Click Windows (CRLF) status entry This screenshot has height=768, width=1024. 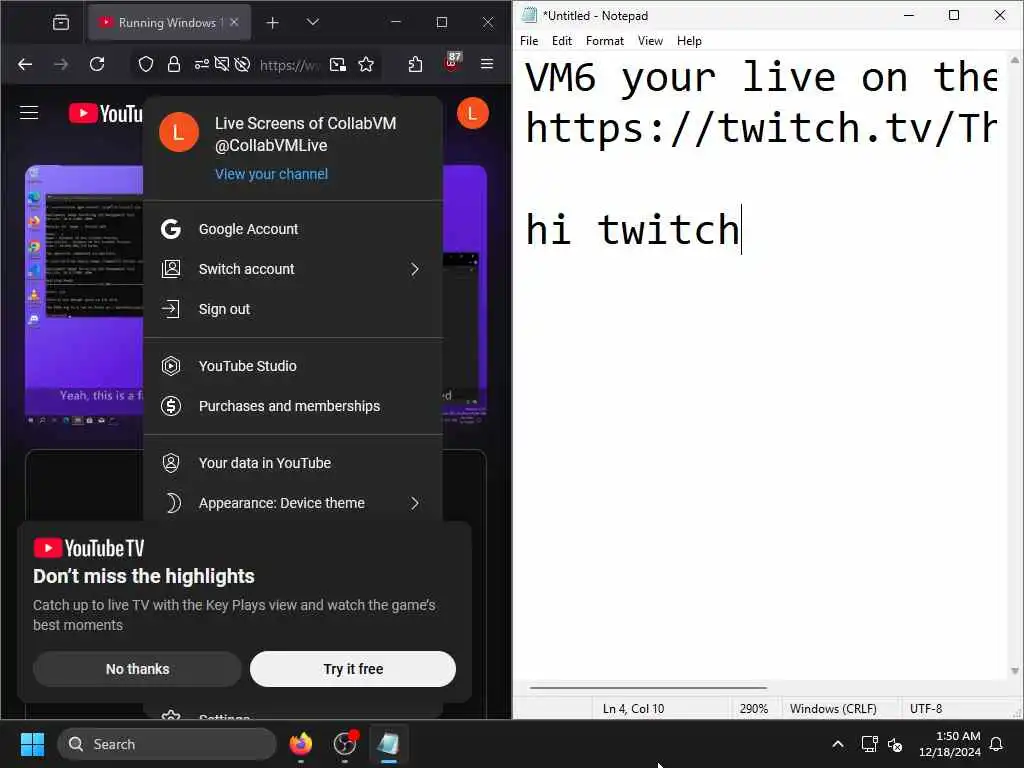pos(833,709)
